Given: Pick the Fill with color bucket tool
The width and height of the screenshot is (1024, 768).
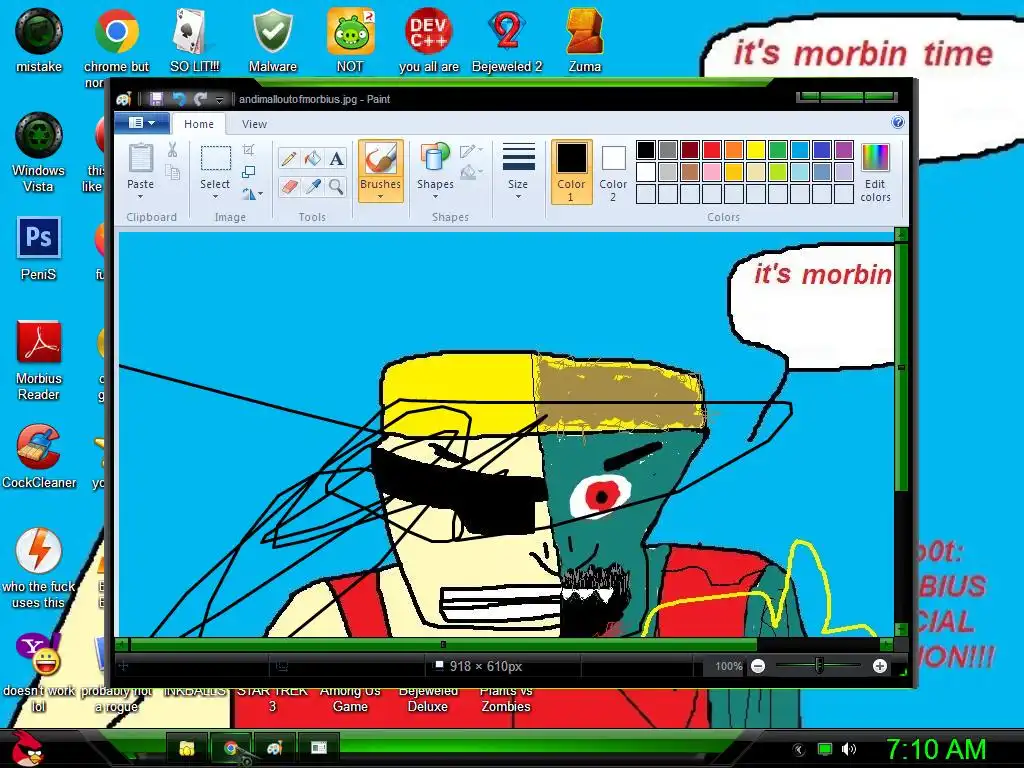Looking at the screenshot, I should 312,159.
